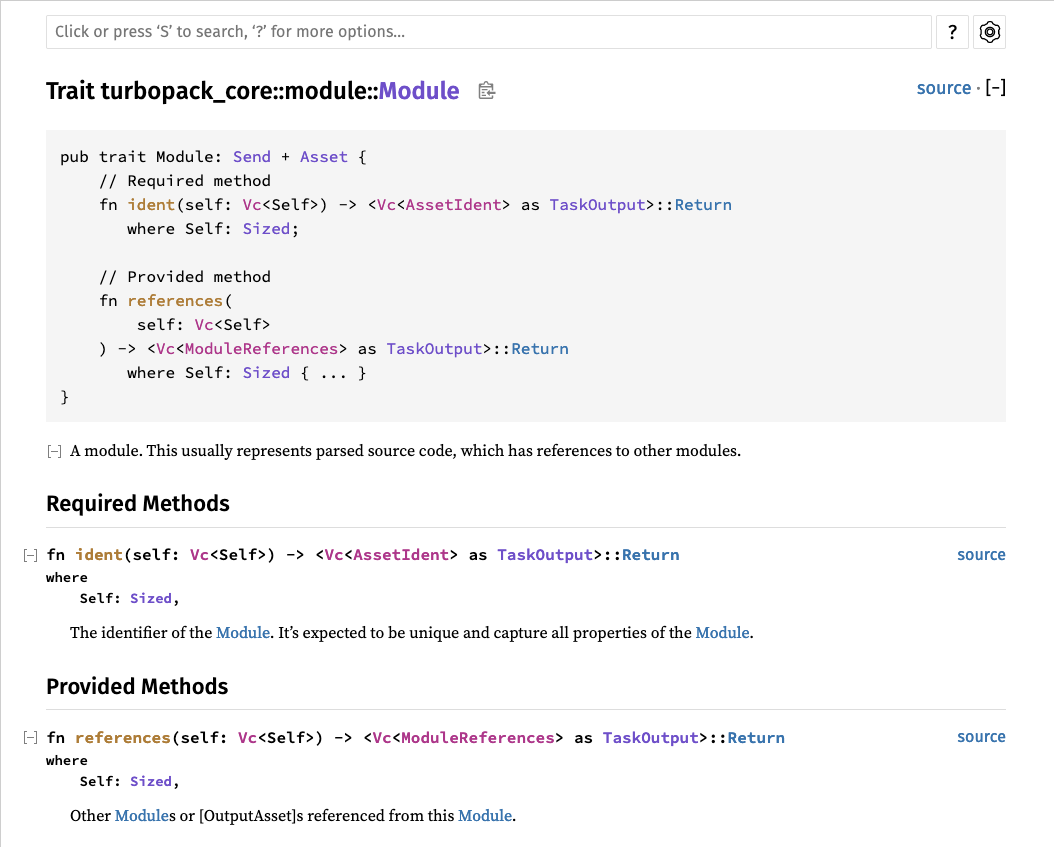The image size is (1054, 847).
Task: Open trailing Module link in references description
Action: (x=485, y=815)
